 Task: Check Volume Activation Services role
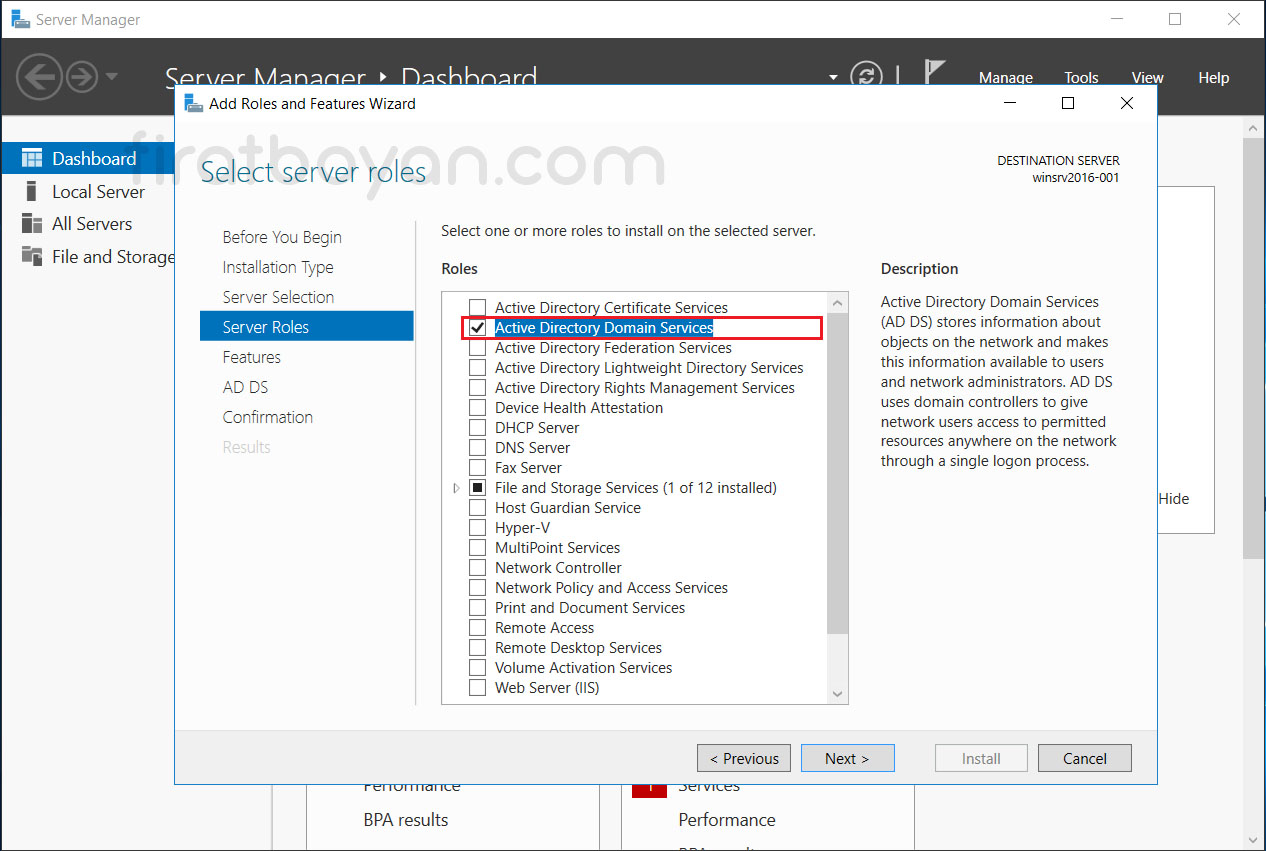(478, 668)
